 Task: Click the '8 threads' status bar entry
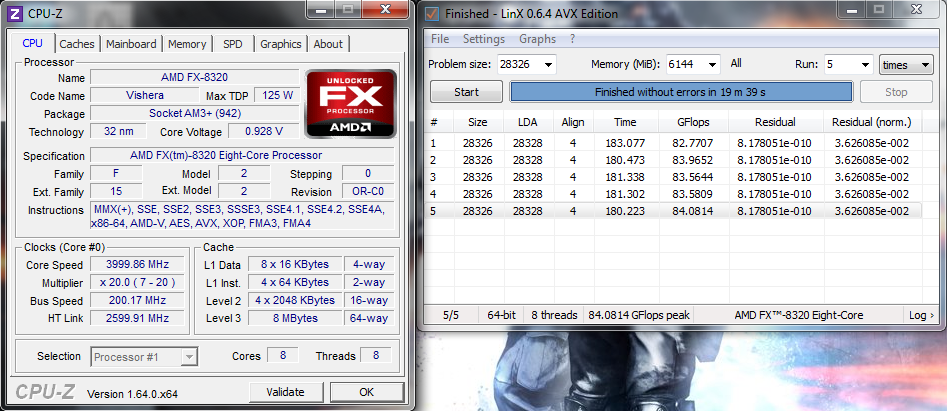pyautogui.click(x=554, y=315)
